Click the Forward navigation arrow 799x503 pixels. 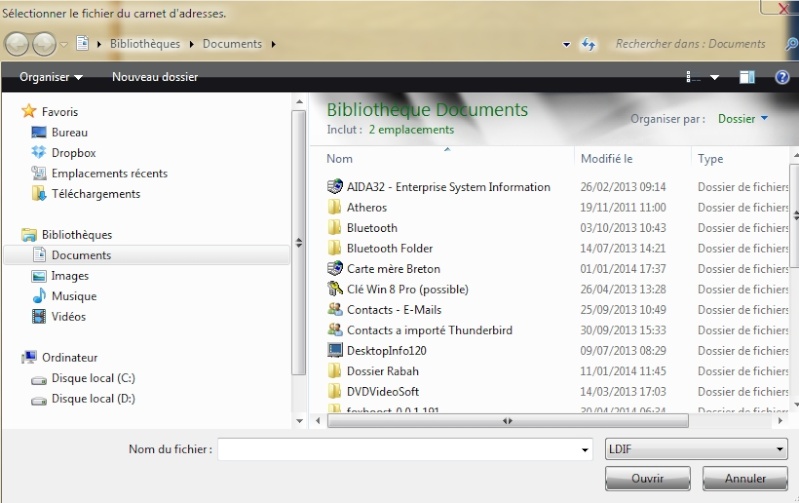44,44
